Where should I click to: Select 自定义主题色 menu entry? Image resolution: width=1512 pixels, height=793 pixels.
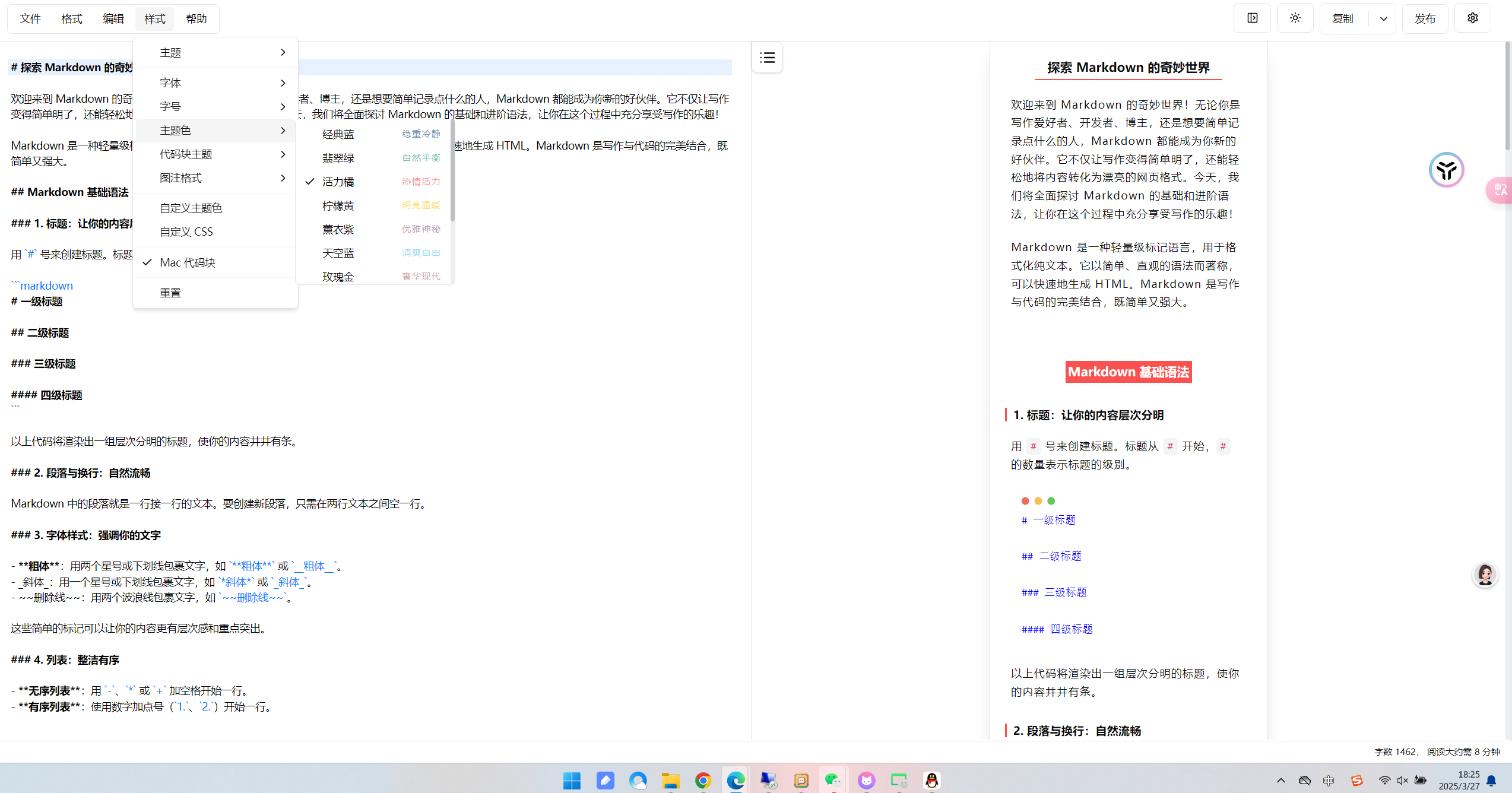[215, 208]
